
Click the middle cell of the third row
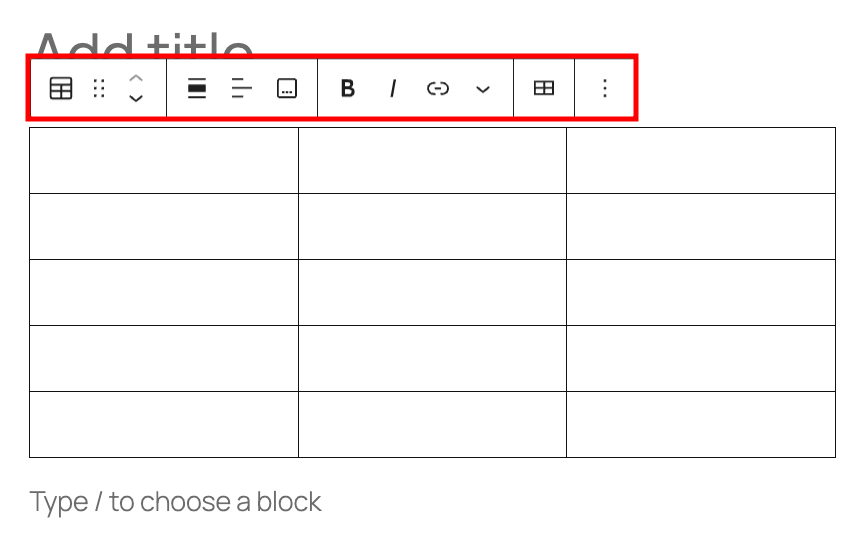click(432, 292)
